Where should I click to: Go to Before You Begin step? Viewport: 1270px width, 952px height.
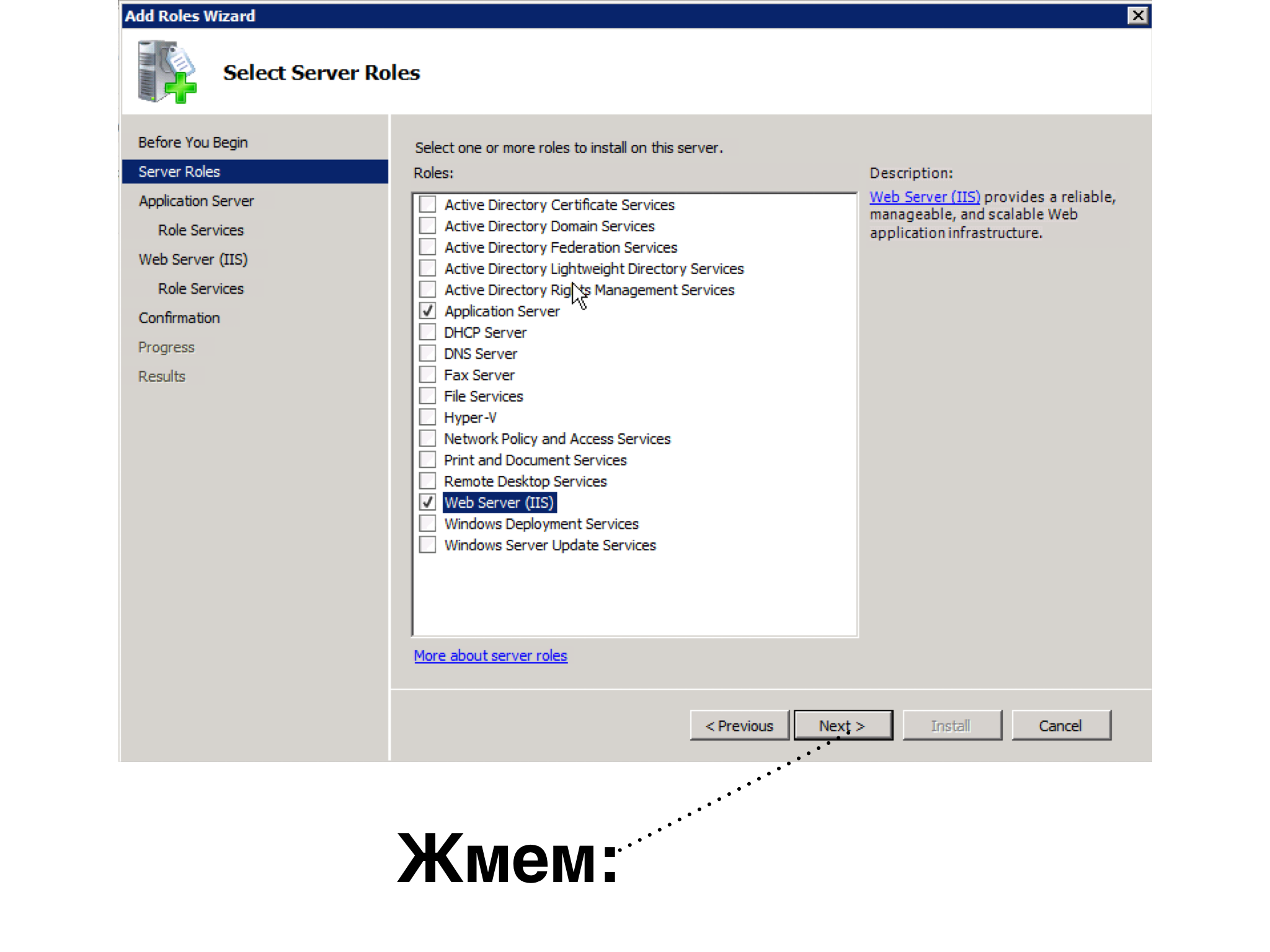193,143
